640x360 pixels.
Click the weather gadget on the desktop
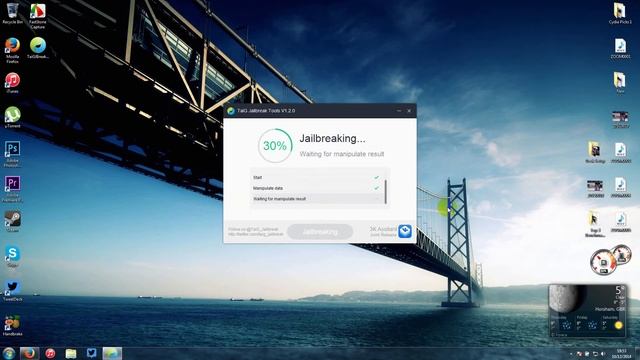click(x=587, y=311)
